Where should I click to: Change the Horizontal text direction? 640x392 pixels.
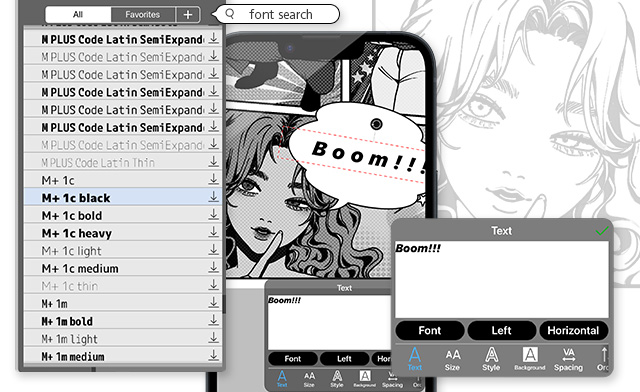click(573, 330)
